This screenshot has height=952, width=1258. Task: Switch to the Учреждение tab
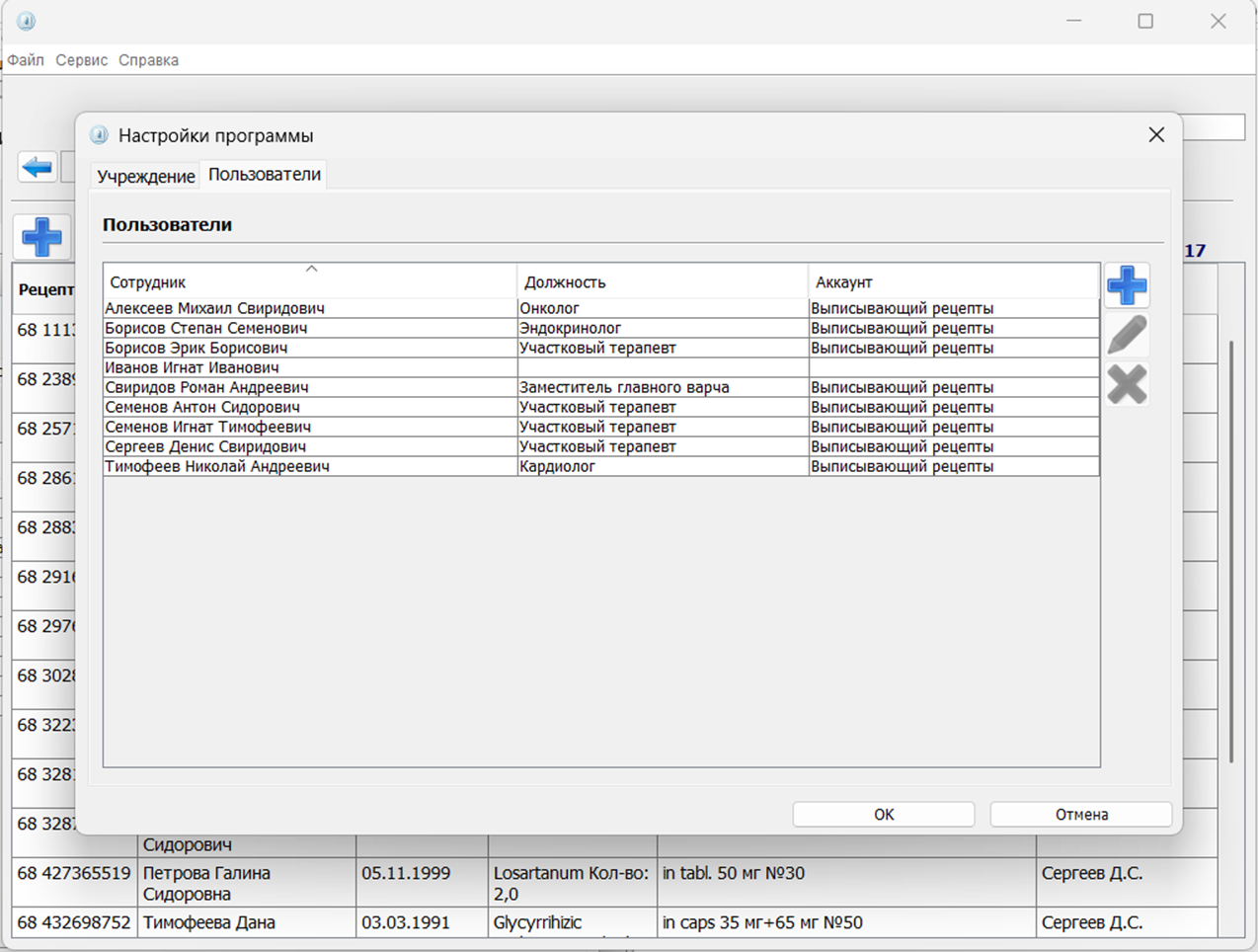(x=146, y=176)
